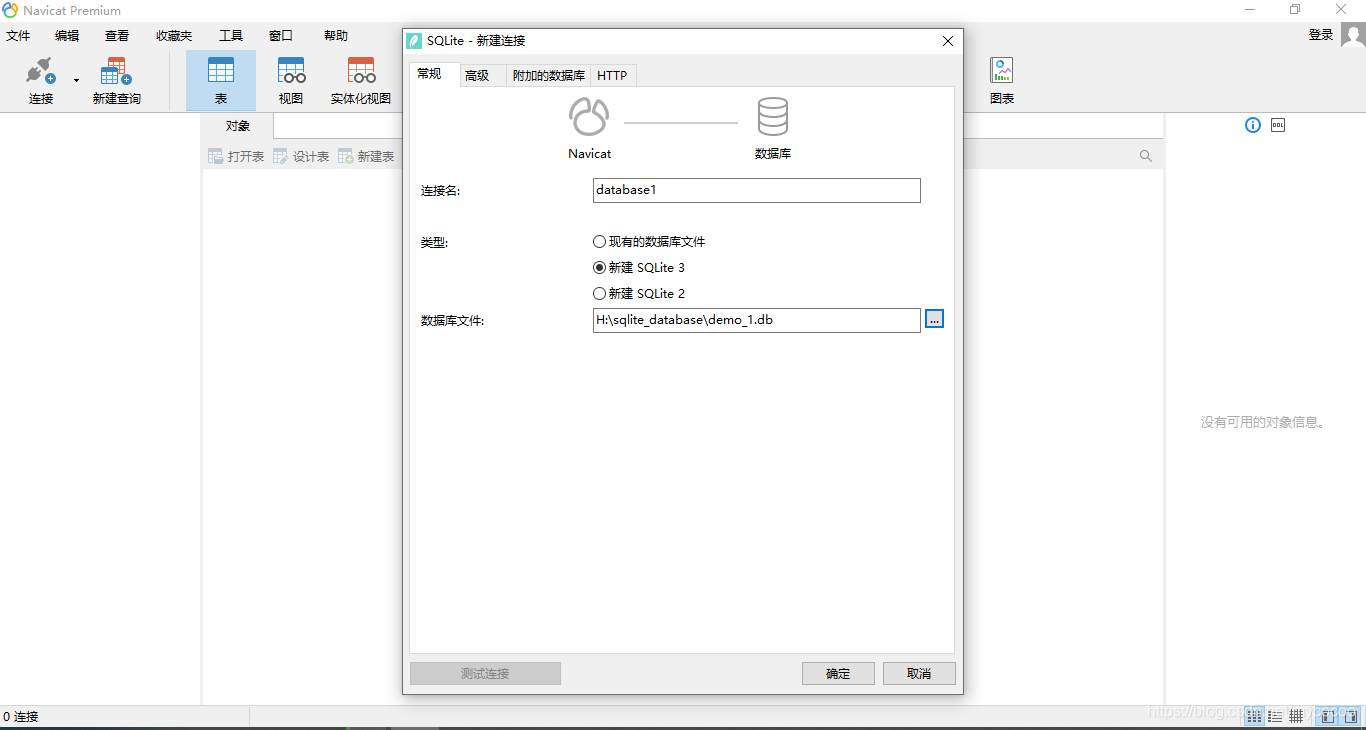The width and height of the screenshot is (1366, 730).
Task: Open the 窗口 menu
Action: click(x=281, y=35)
